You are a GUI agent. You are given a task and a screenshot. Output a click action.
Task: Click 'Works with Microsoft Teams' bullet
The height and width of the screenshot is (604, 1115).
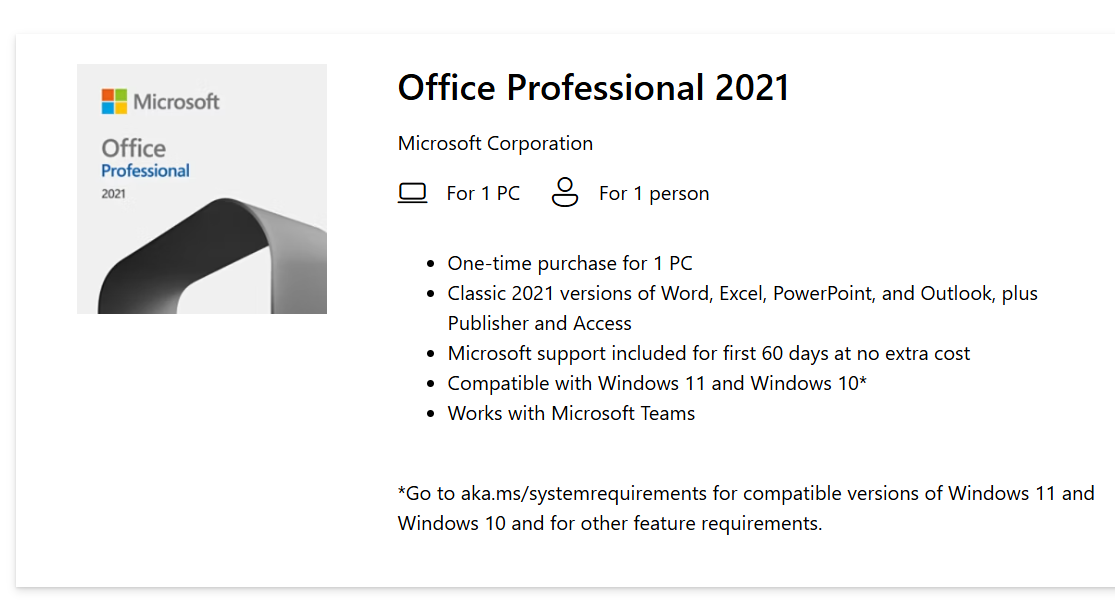point(571,413)
